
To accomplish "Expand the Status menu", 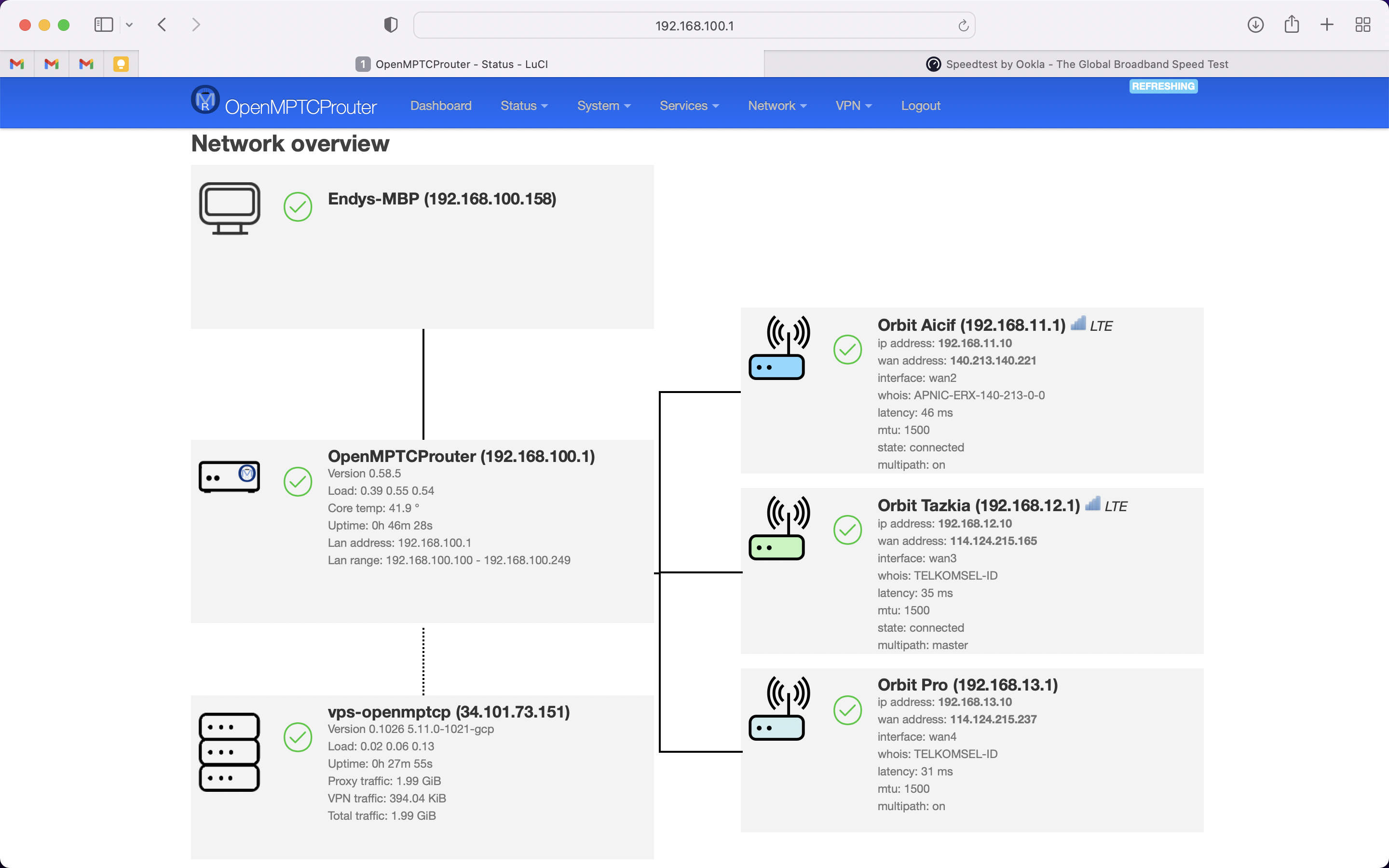I will pyautogui.click(x=524, y=106).
